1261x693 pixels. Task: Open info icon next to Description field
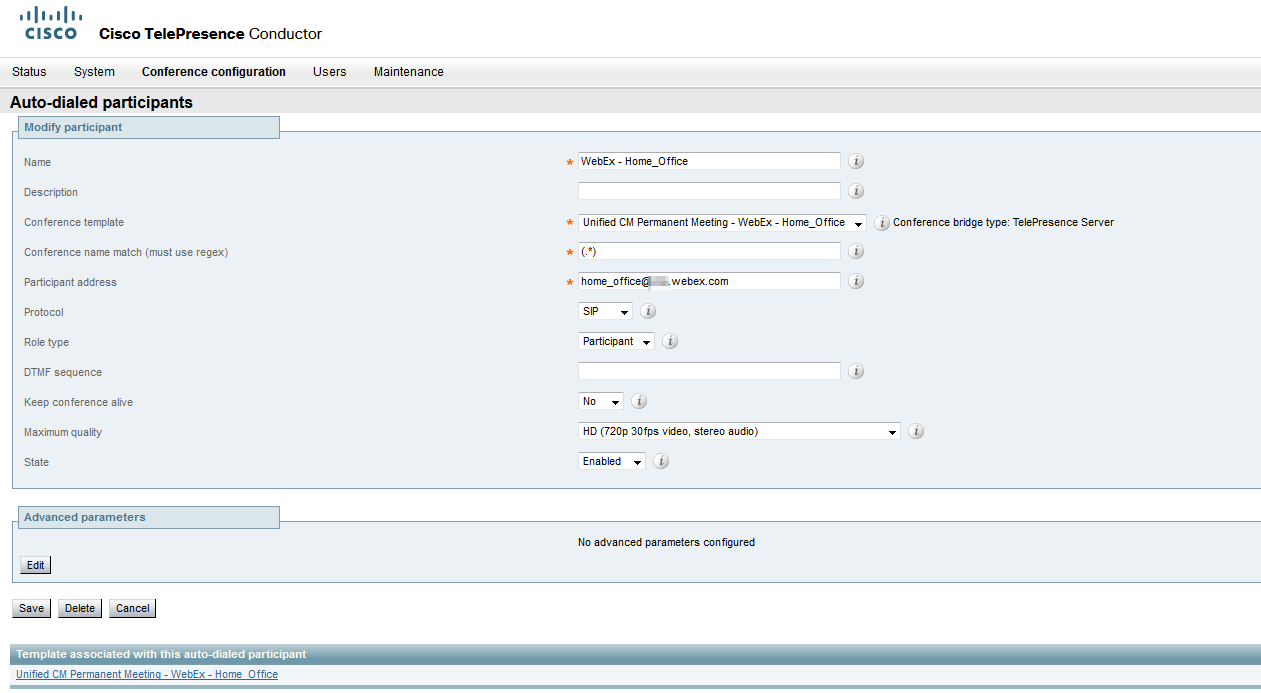click(x=856, y=191)
